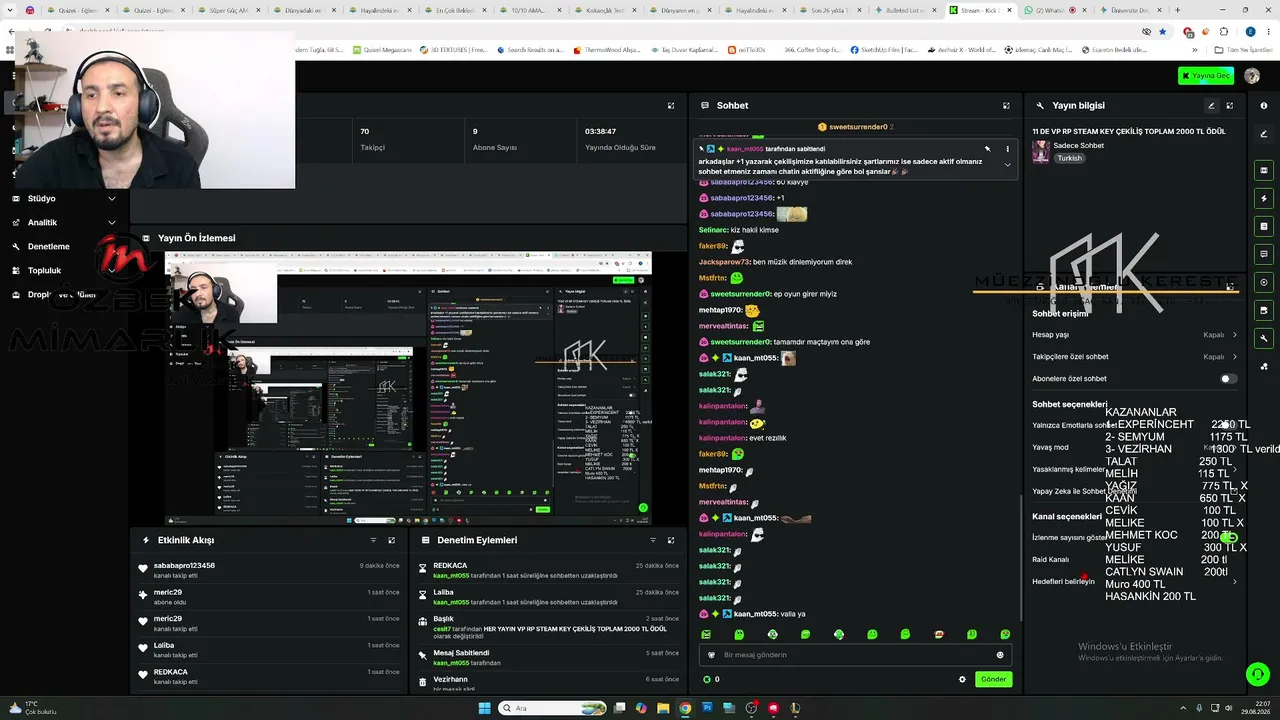Click the 03:38:47 stream duration
The height and width of the screenshot is (720, 1280).
tap(600, 131)
